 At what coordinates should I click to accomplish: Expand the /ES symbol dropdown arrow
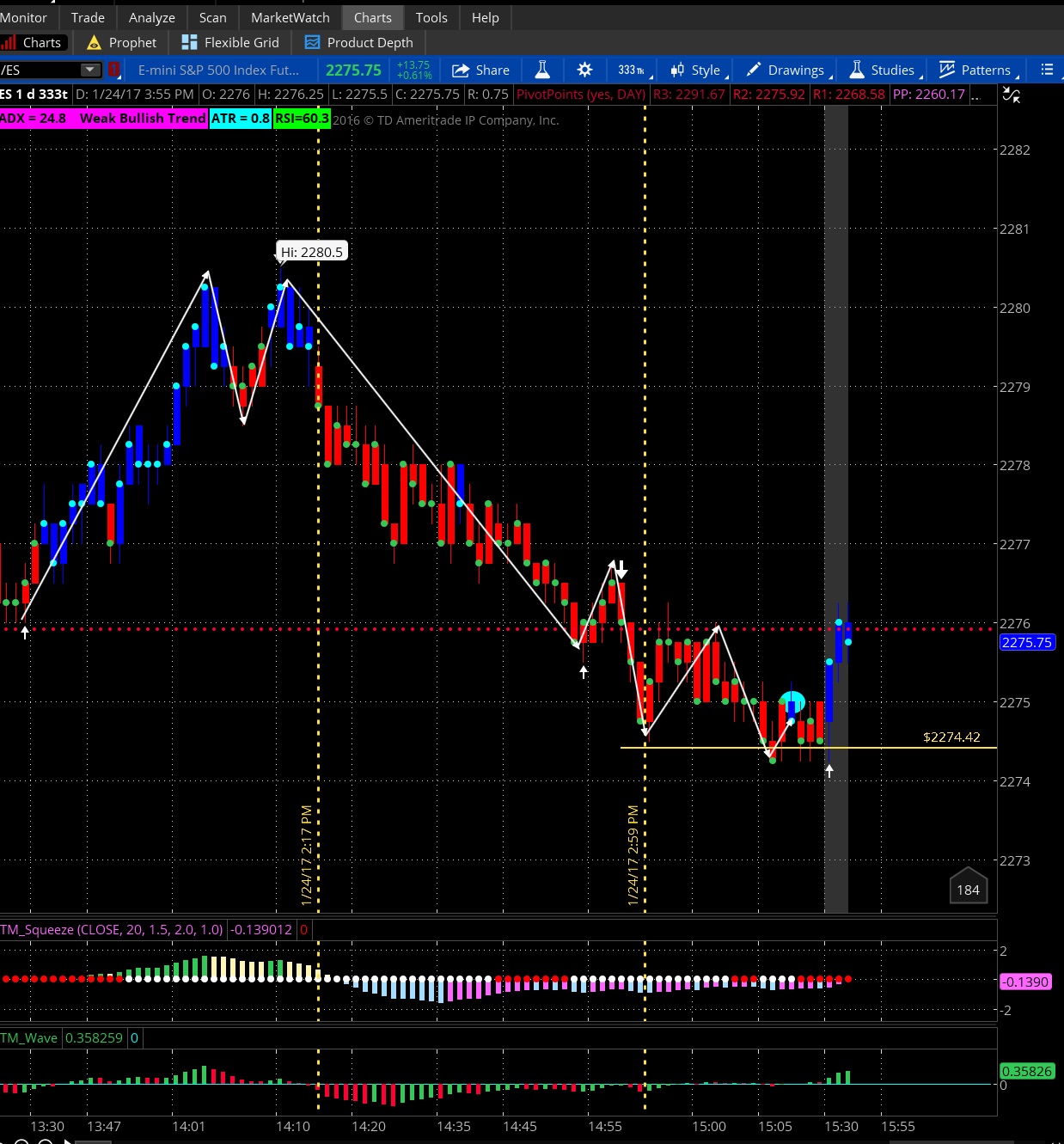click(x=89, y=70)
